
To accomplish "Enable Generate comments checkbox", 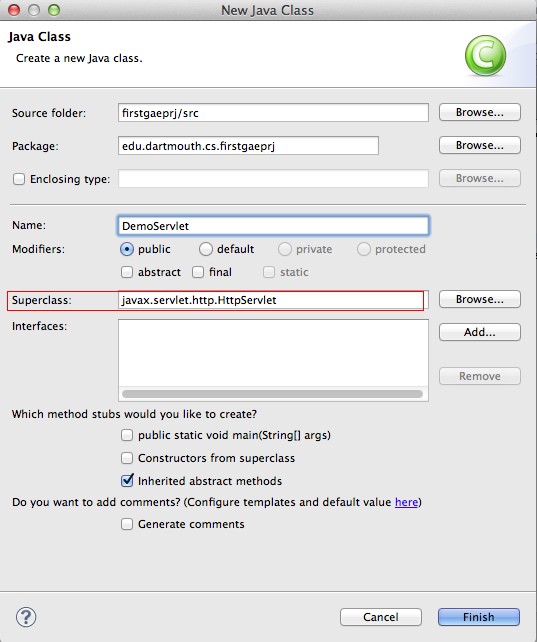I will [x=127, y=524].
